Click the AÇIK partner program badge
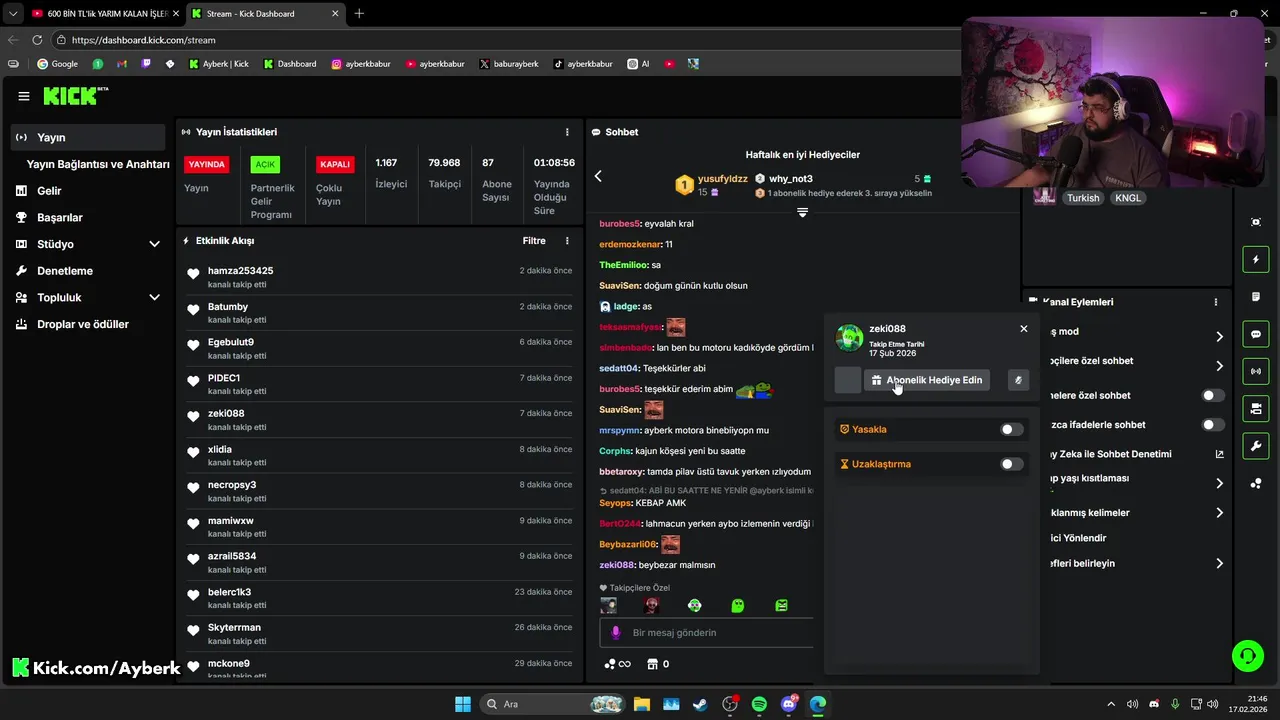The image size is (1280, 720). pos(265,164)
